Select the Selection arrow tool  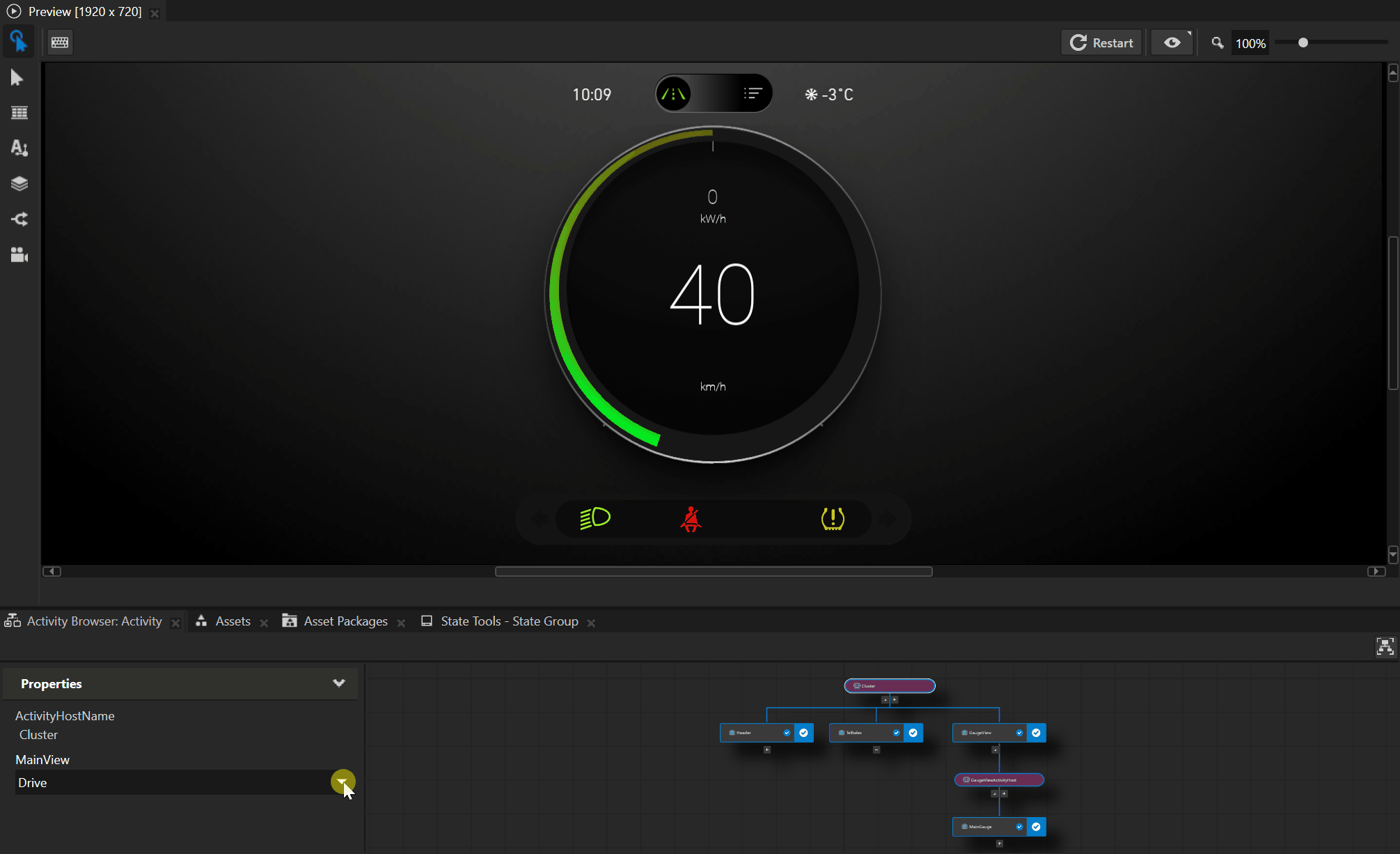click(18, 77)
